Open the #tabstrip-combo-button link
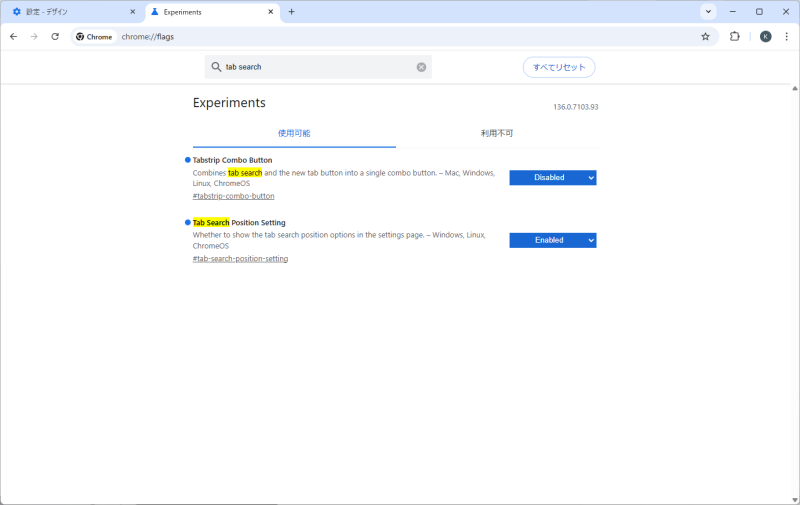 (x=233, y=196)
